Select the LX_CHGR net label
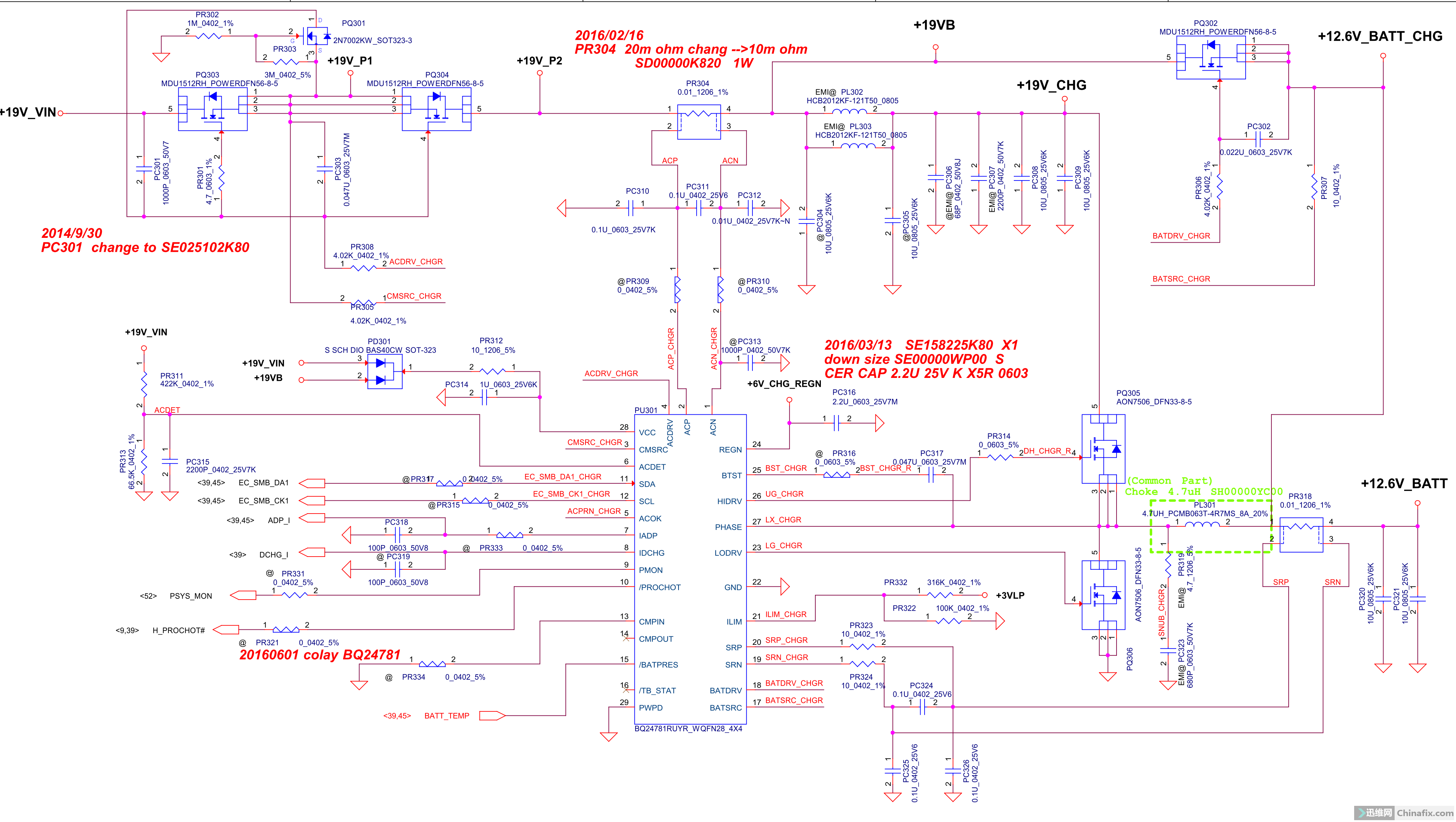Screen dimensions: 1456x822 click(x=783, y=519)
